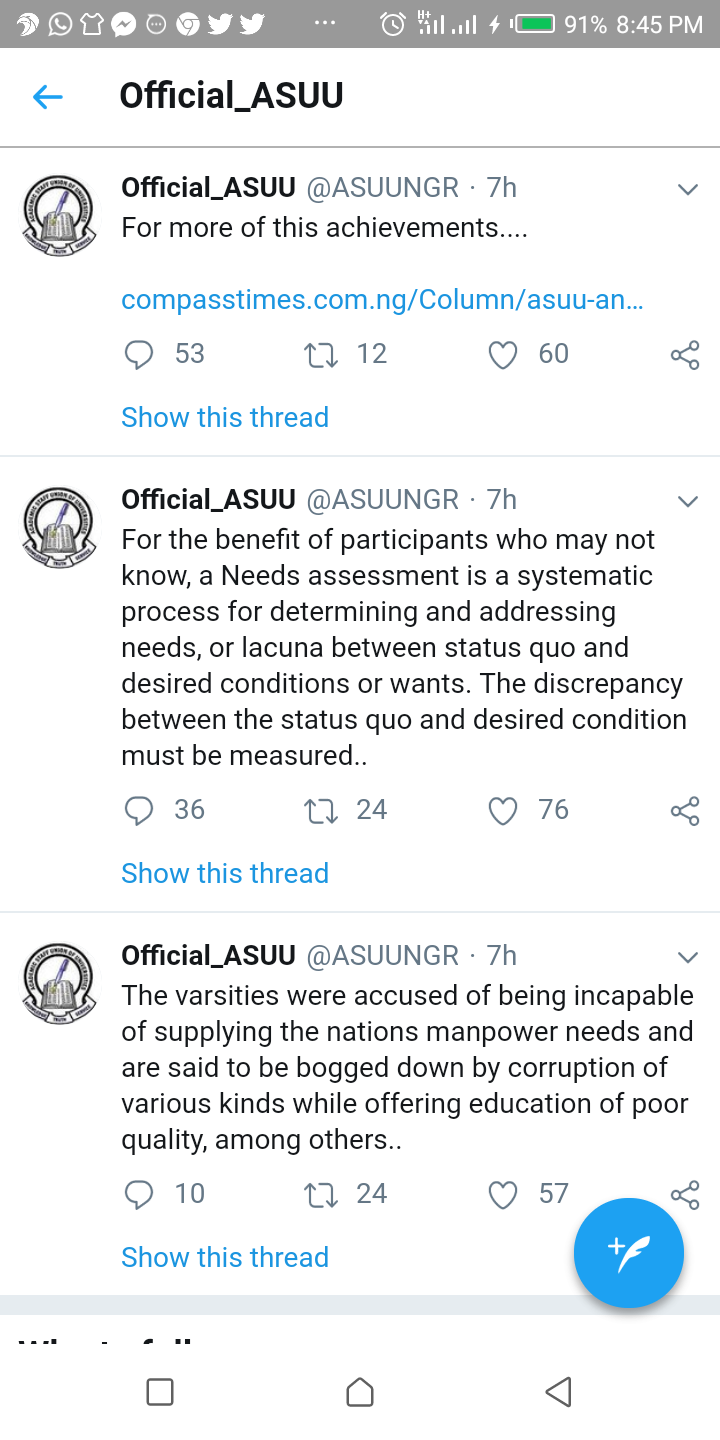
Task: Share the Needs assessment tweet
Action: pos(685,811)
